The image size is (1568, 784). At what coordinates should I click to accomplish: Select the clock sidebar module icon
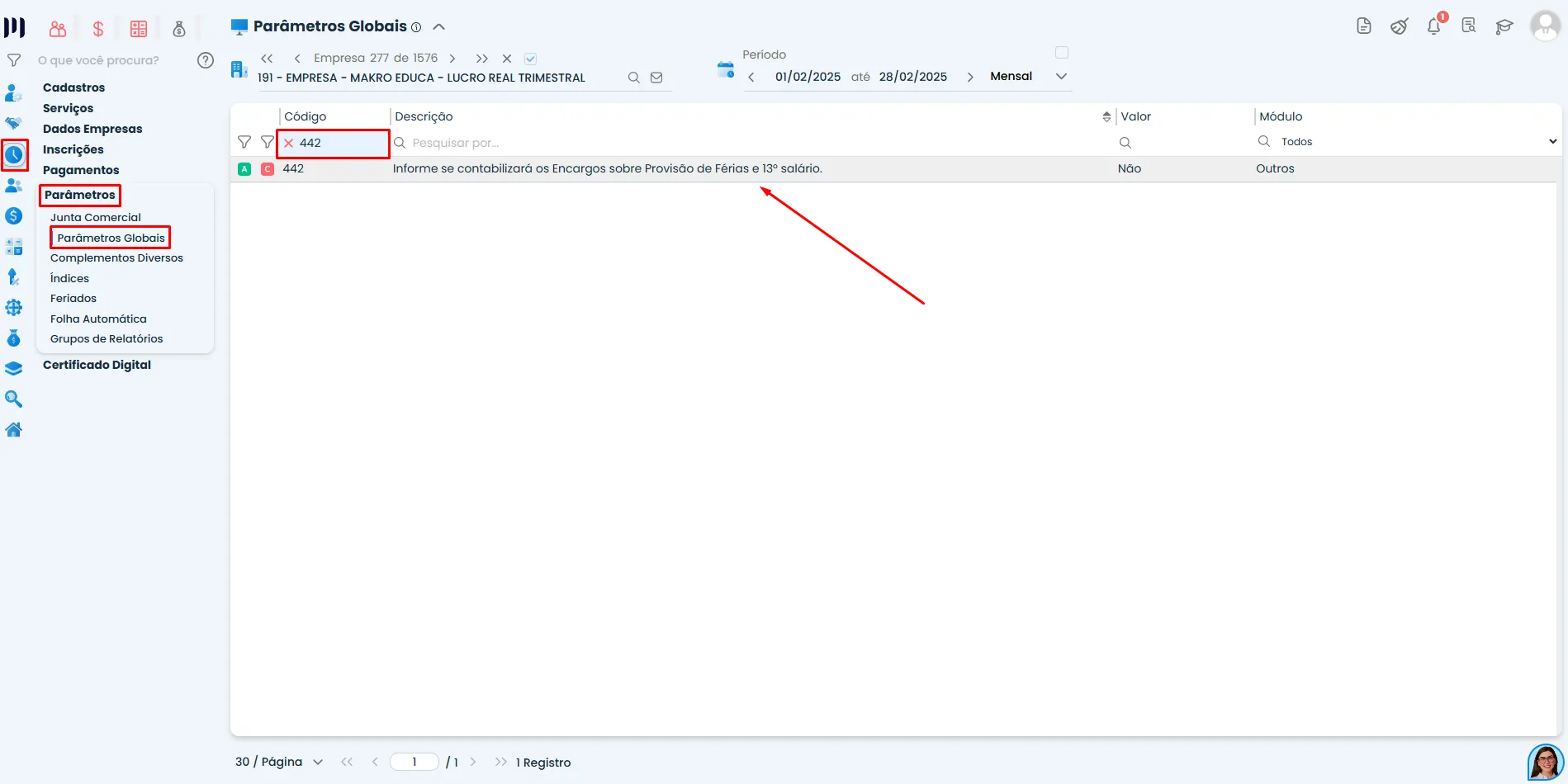tap(14, 154)
